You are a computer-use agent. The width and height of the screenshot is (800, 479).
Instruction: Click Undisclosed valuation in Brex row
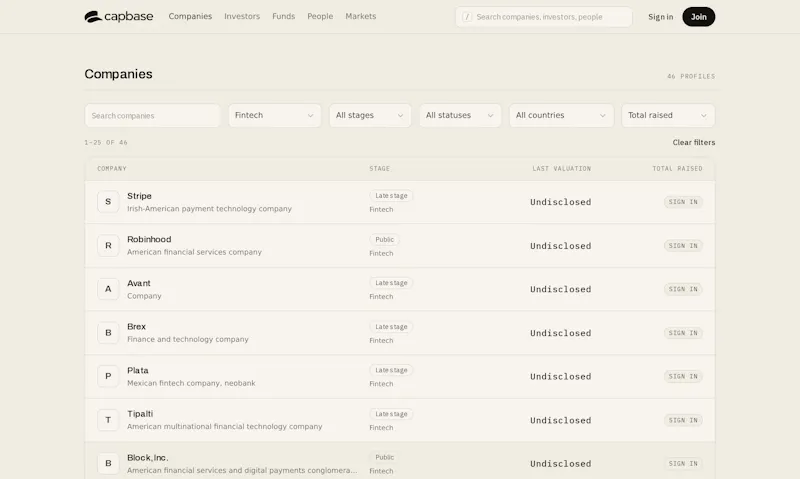561,333
